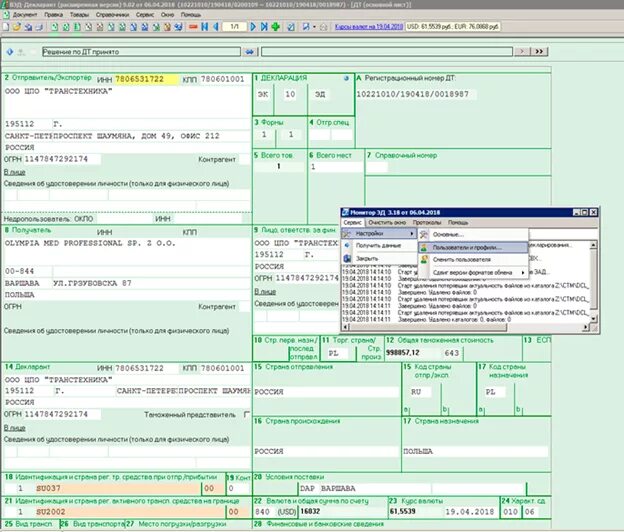Click the double arrow >> button after the message field
The width and height of the screenshot is (624, 532).
539,52
